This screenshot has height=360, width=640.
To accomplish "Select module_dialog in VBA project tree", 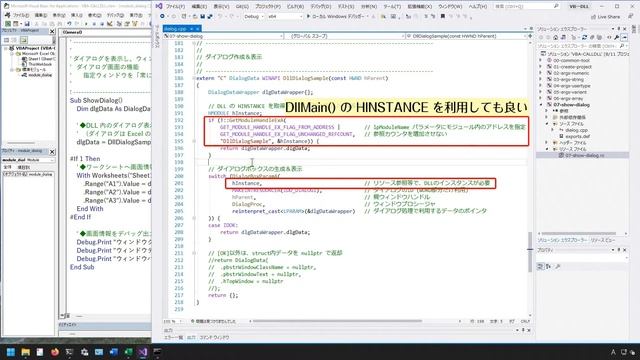I will (x=40, y=75).
